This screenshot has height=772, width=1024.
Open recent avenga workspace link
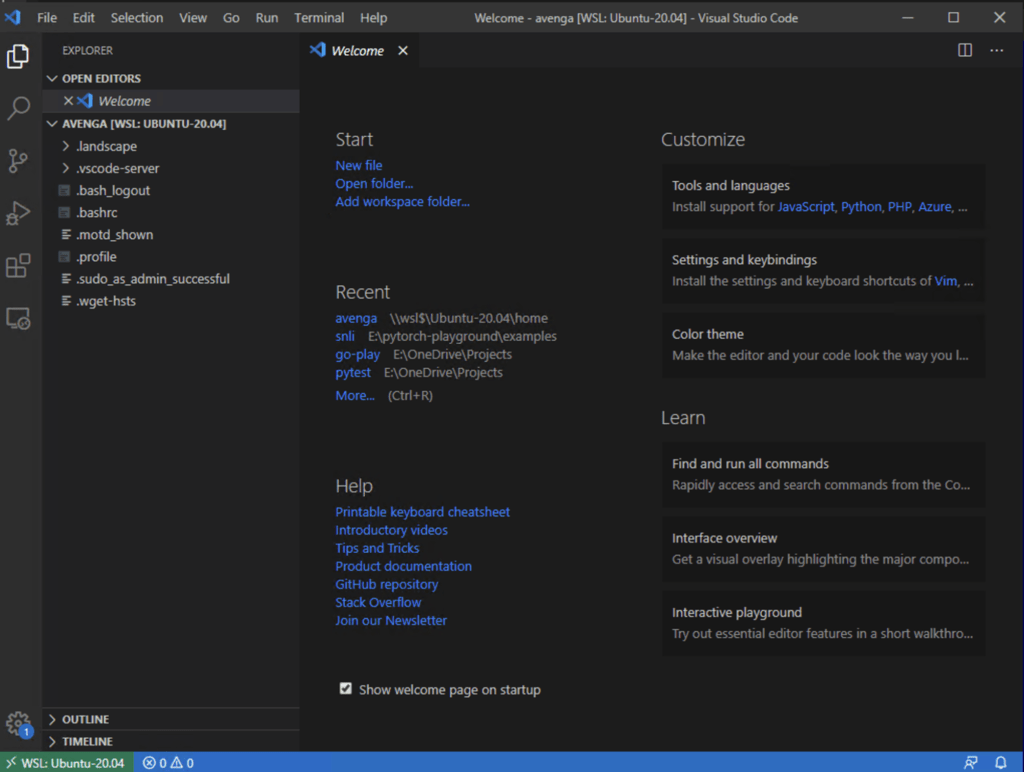(356, 318)
